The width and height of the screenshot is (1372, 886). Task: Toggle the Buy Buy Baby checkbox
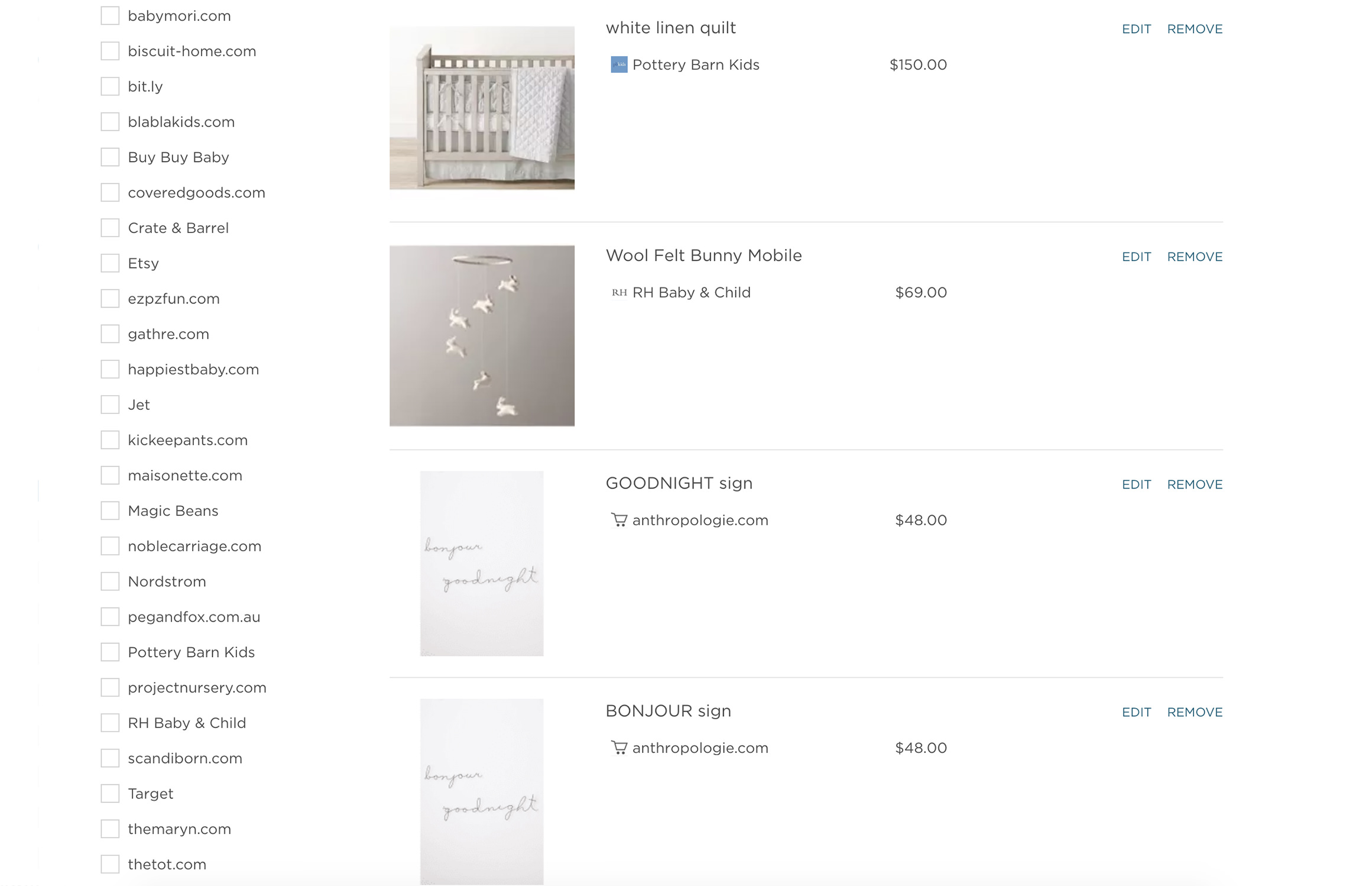(x=110, y=157)
